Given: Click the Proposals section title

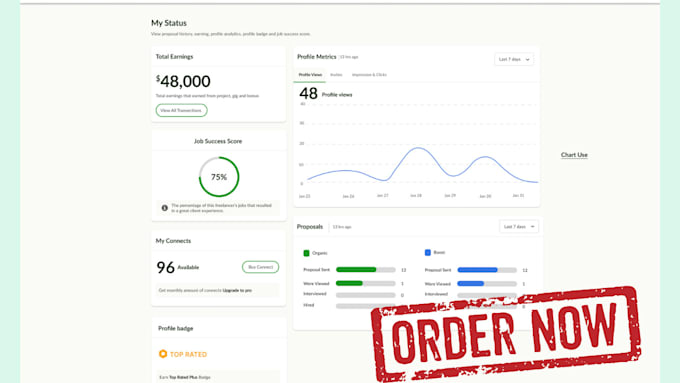Looking at the screenshot, I should pos(310,226).
